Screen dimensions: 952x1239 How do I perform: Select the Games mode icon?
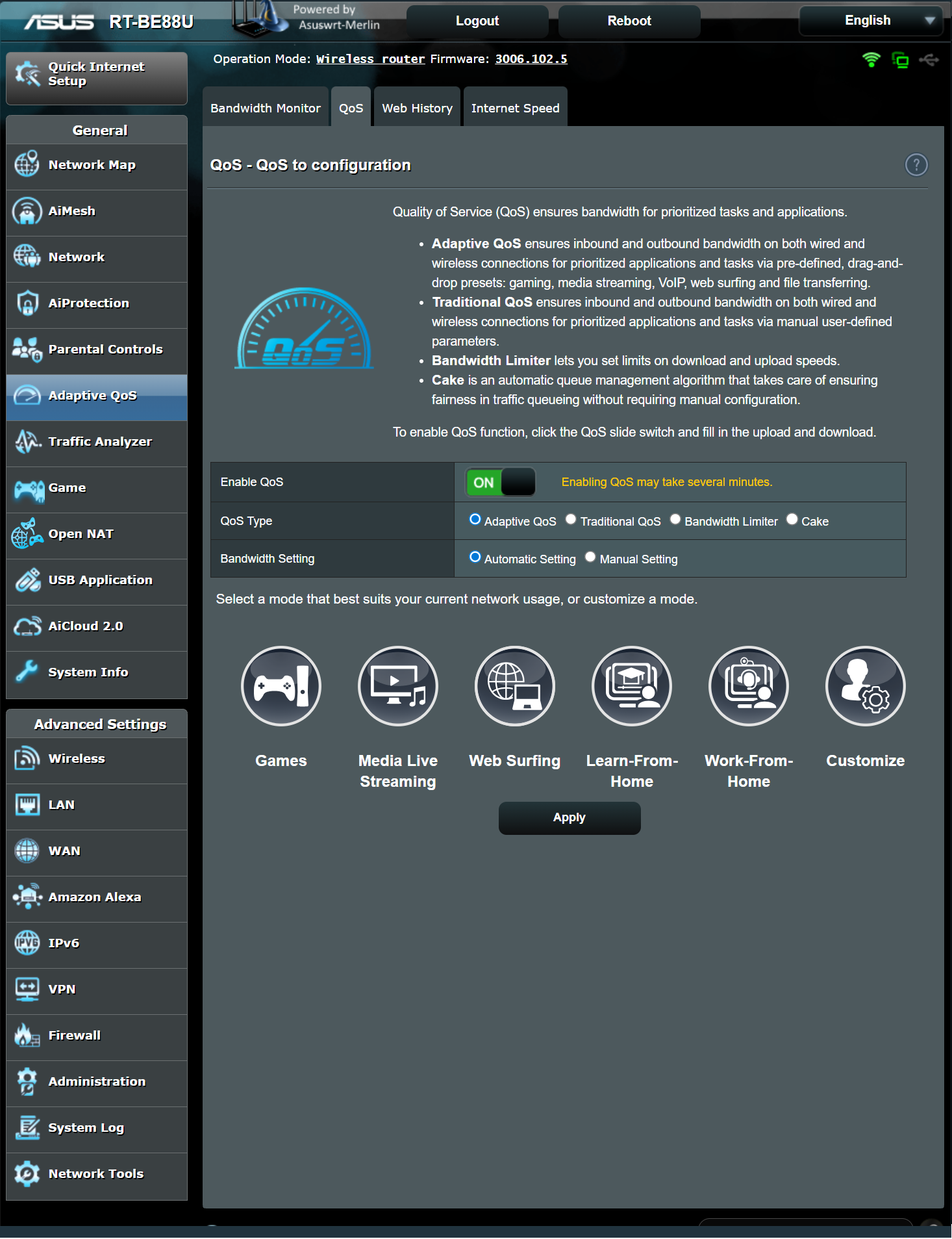pos(281,685)
